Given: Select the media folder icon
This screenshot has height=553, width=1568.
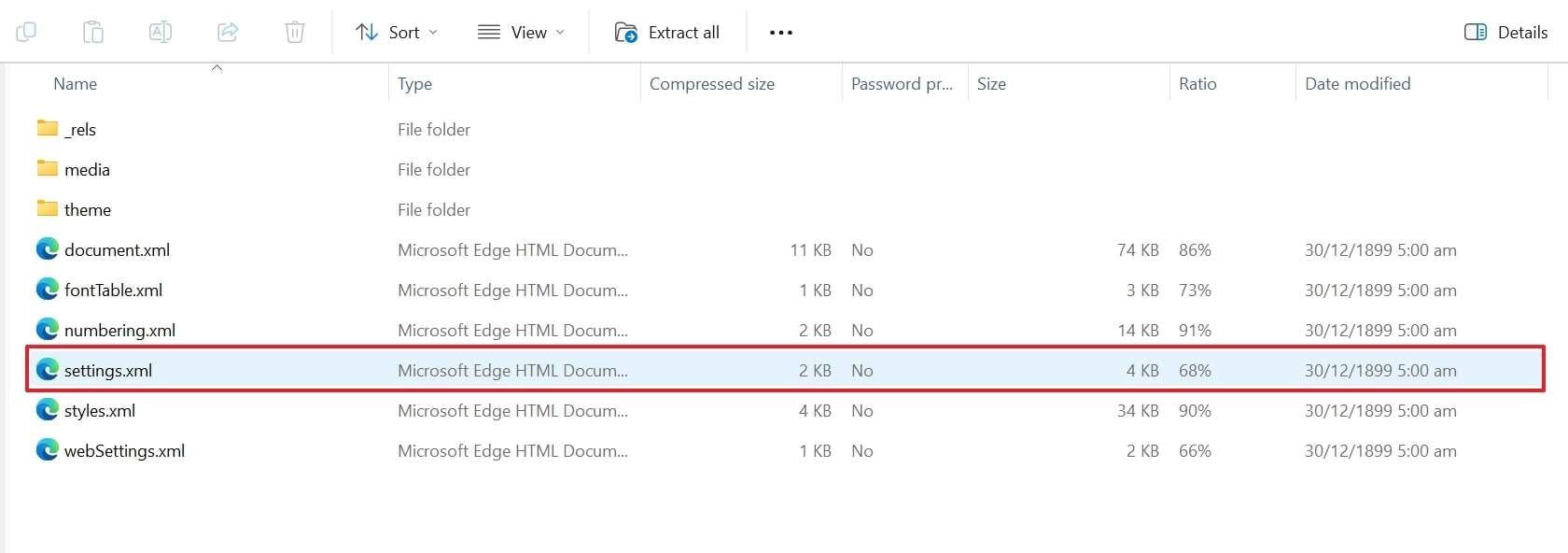Looking at the screenshot, I should click(48, 168).
